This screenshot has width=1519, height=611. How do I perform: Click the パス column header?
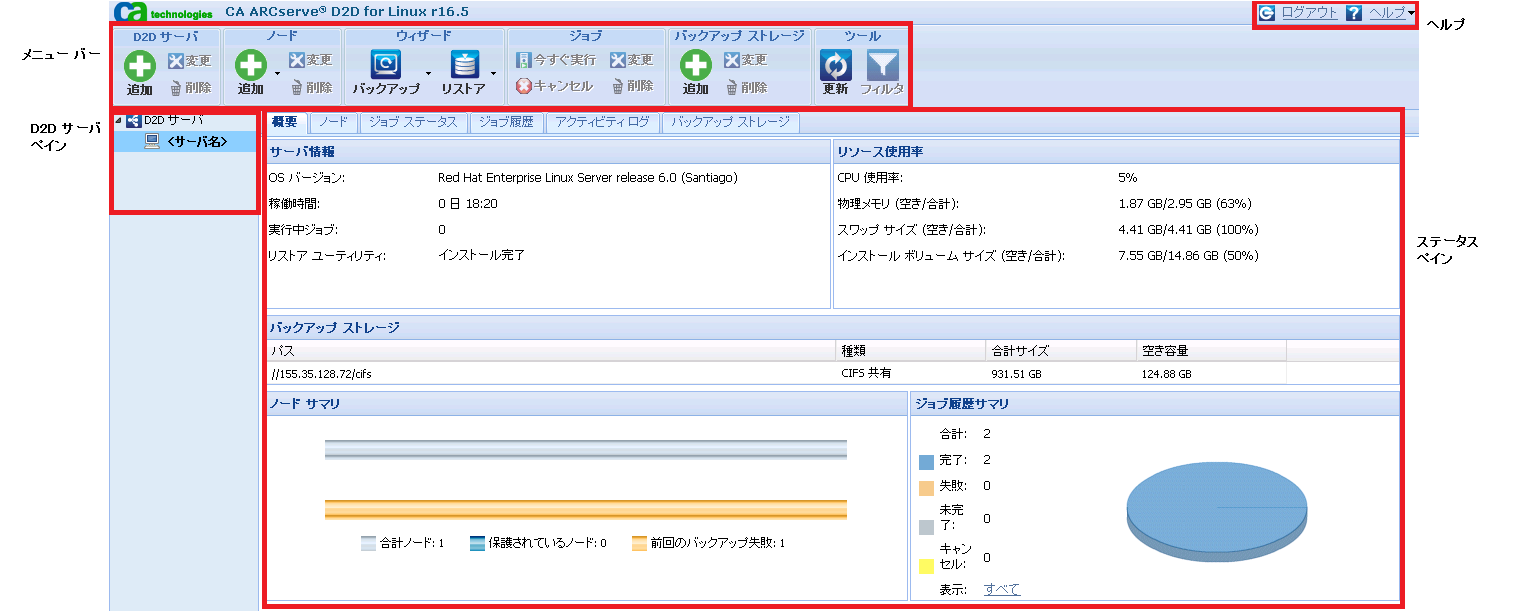(551, 351)
